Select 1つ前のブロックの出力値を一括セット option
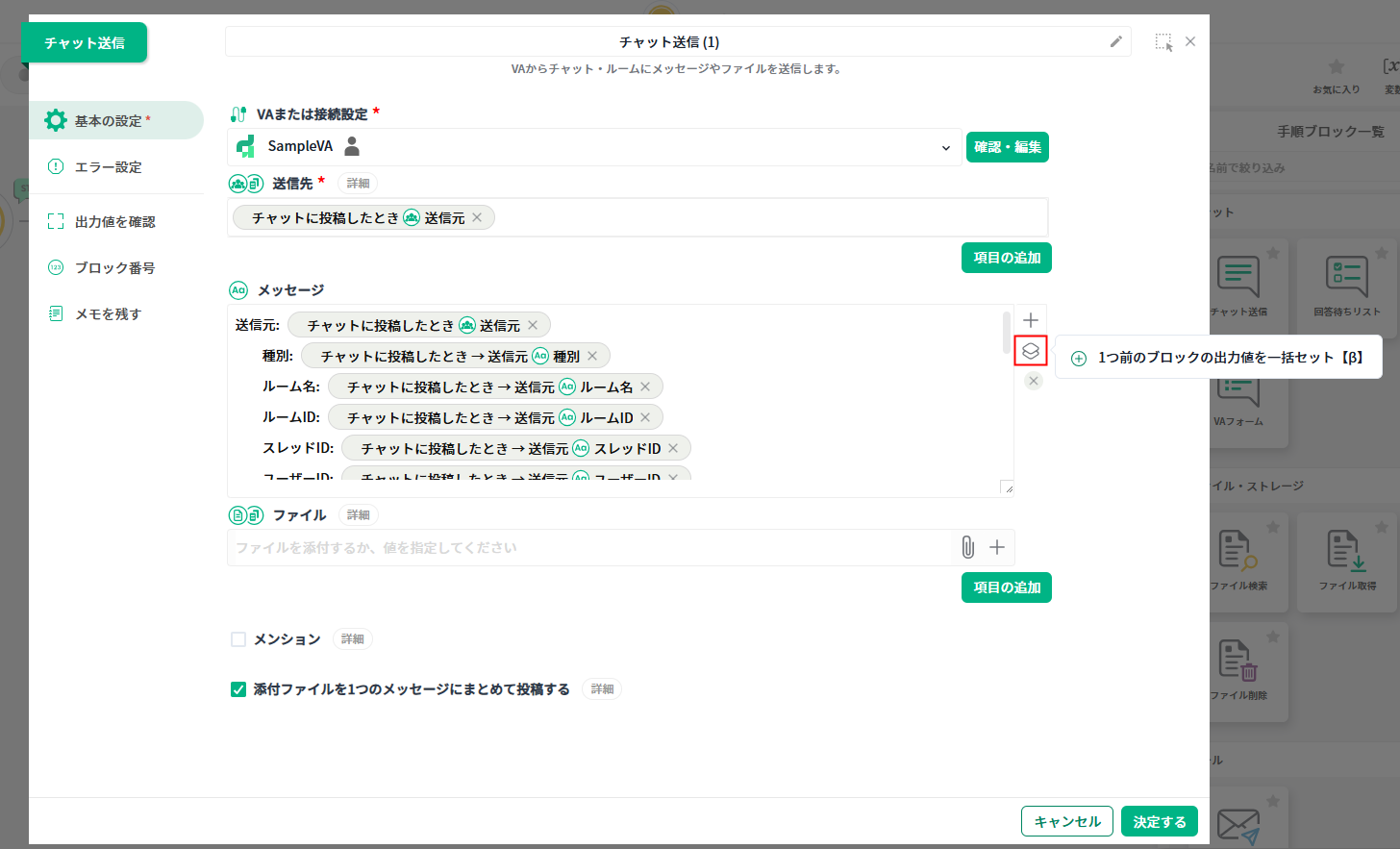The image size is (1400, 849). coord(1218,358)
